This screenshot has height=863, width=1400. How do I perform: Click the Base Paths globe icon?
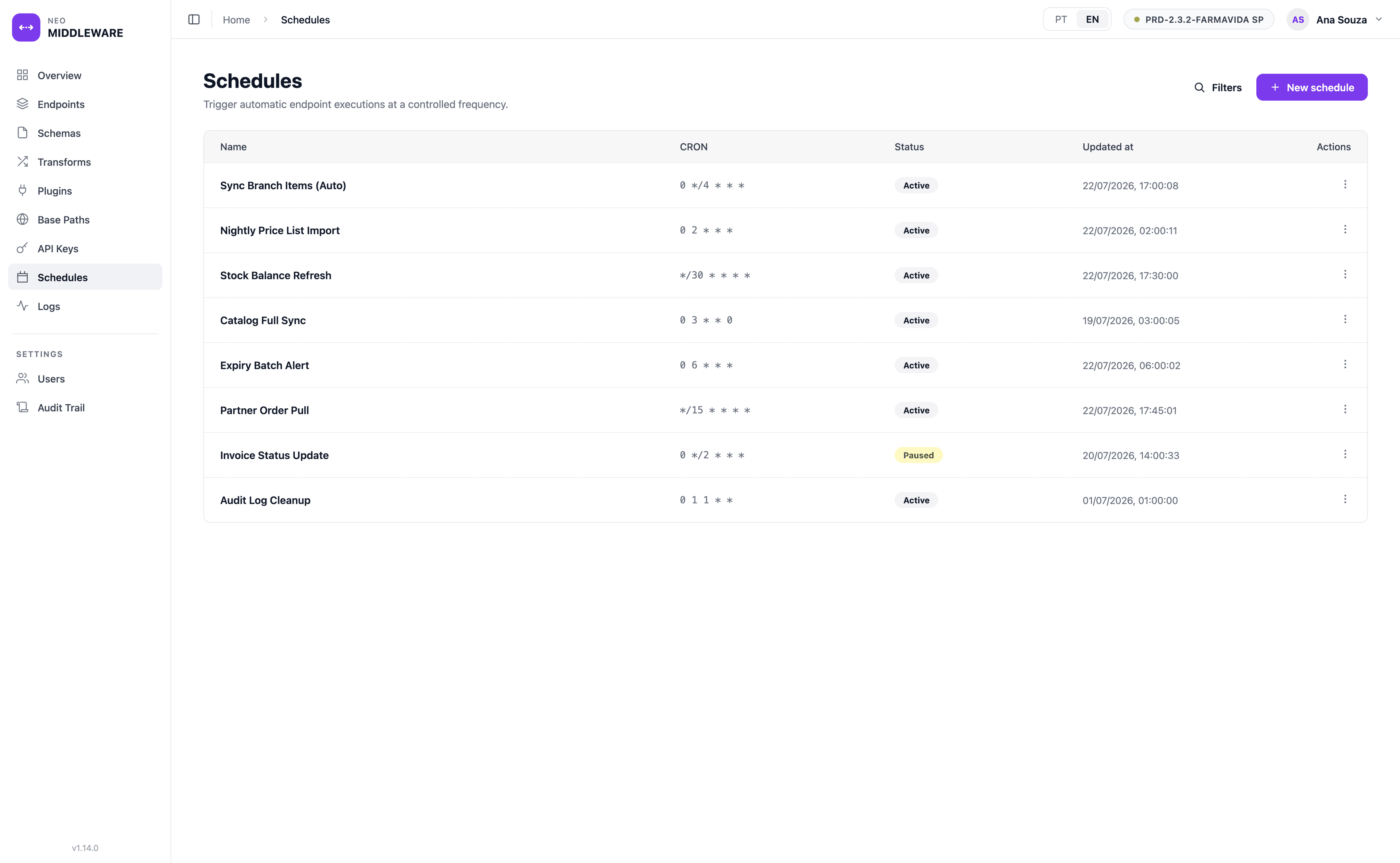point(23,219)
